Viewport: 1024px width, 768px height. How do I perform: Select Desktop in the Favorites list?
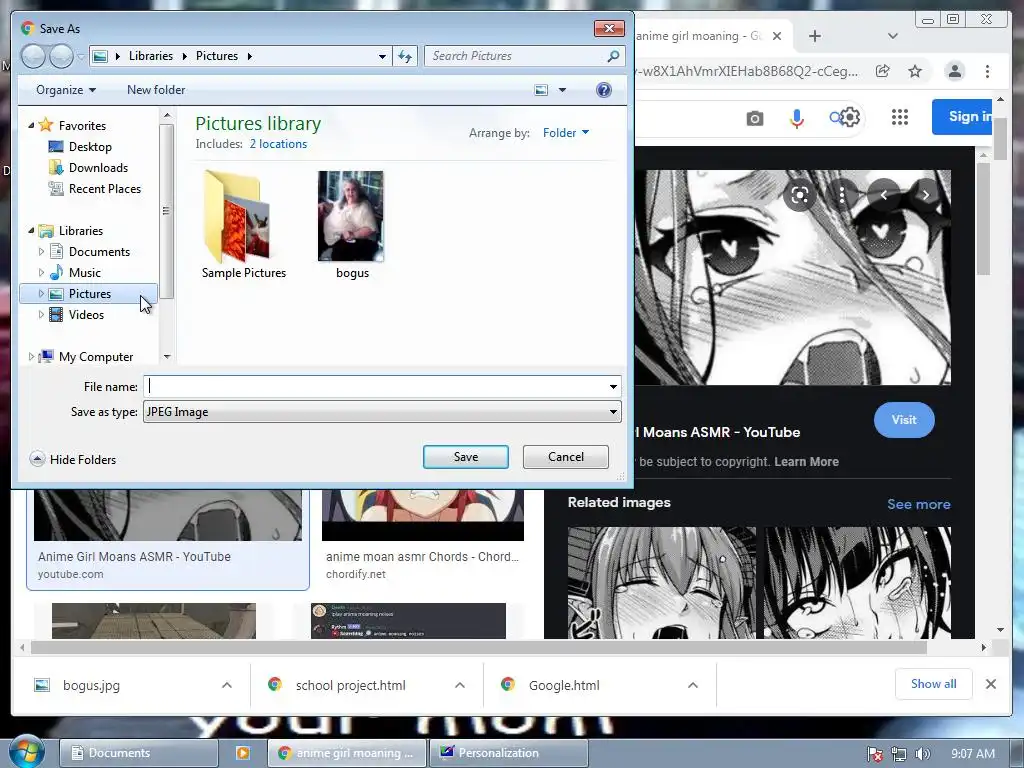90,147
